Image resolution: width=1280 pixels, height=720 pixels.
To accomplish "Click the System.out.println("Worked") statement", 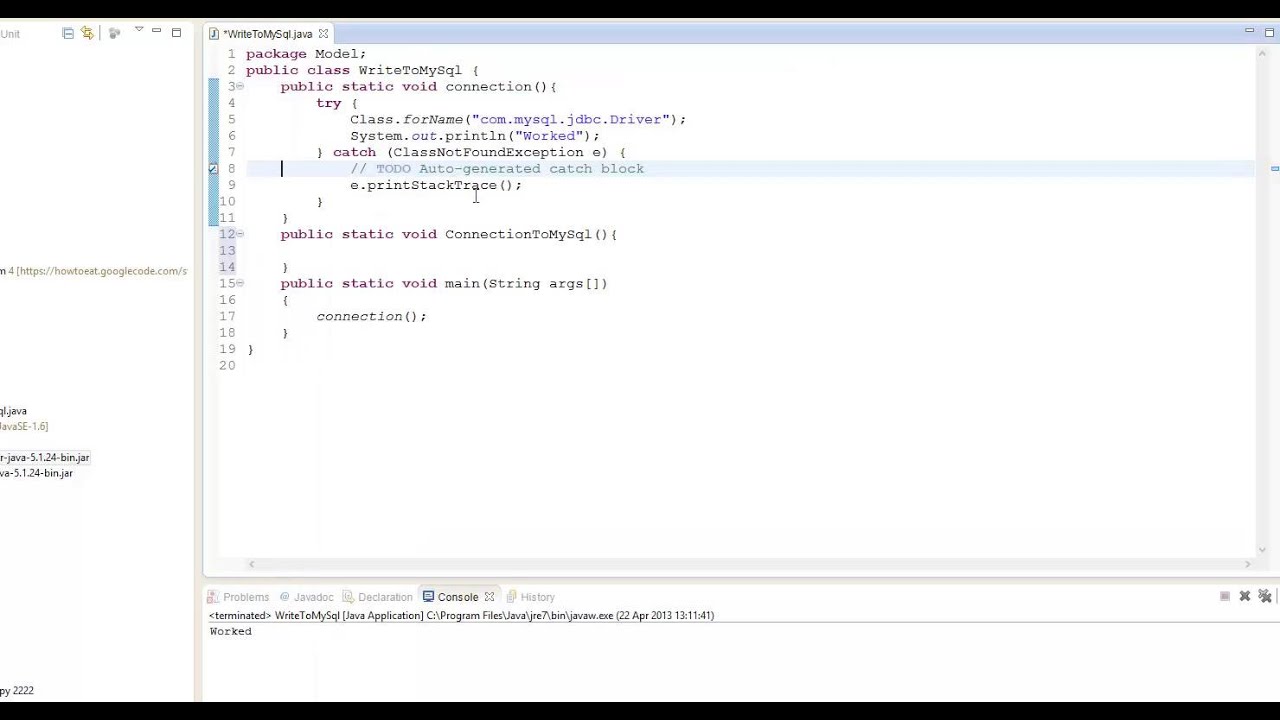I will (475, 136).
